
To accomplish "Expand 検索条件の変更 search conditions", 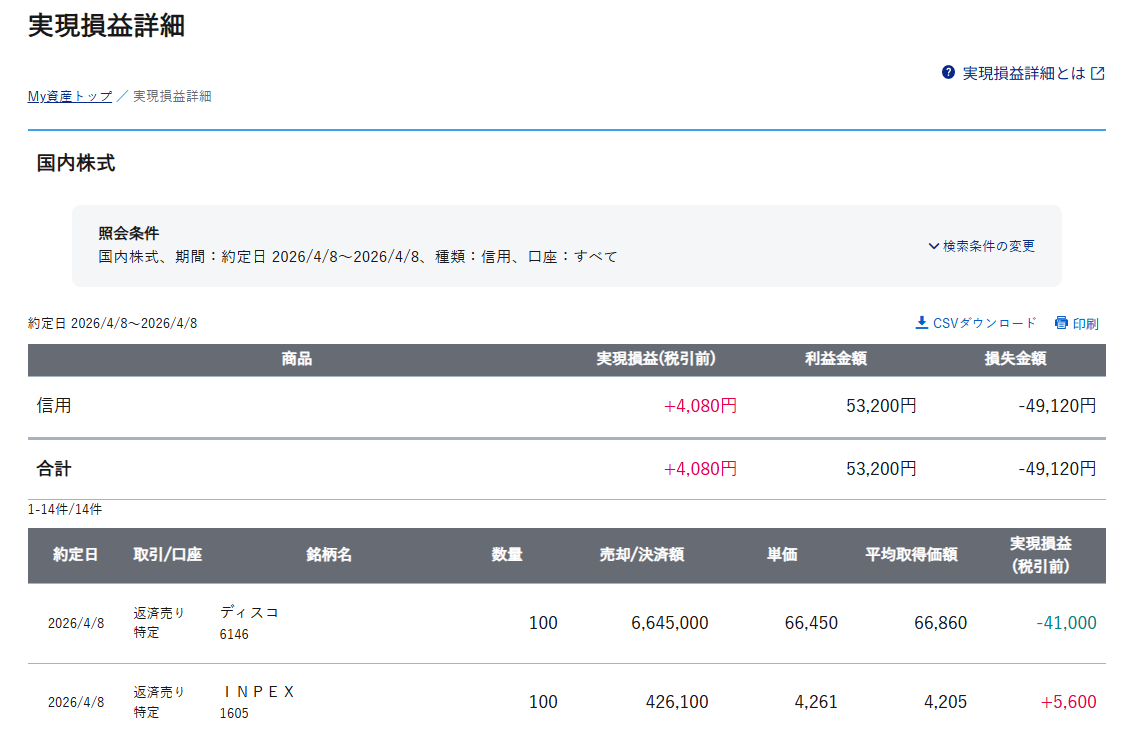I will [x=988, y=246].
